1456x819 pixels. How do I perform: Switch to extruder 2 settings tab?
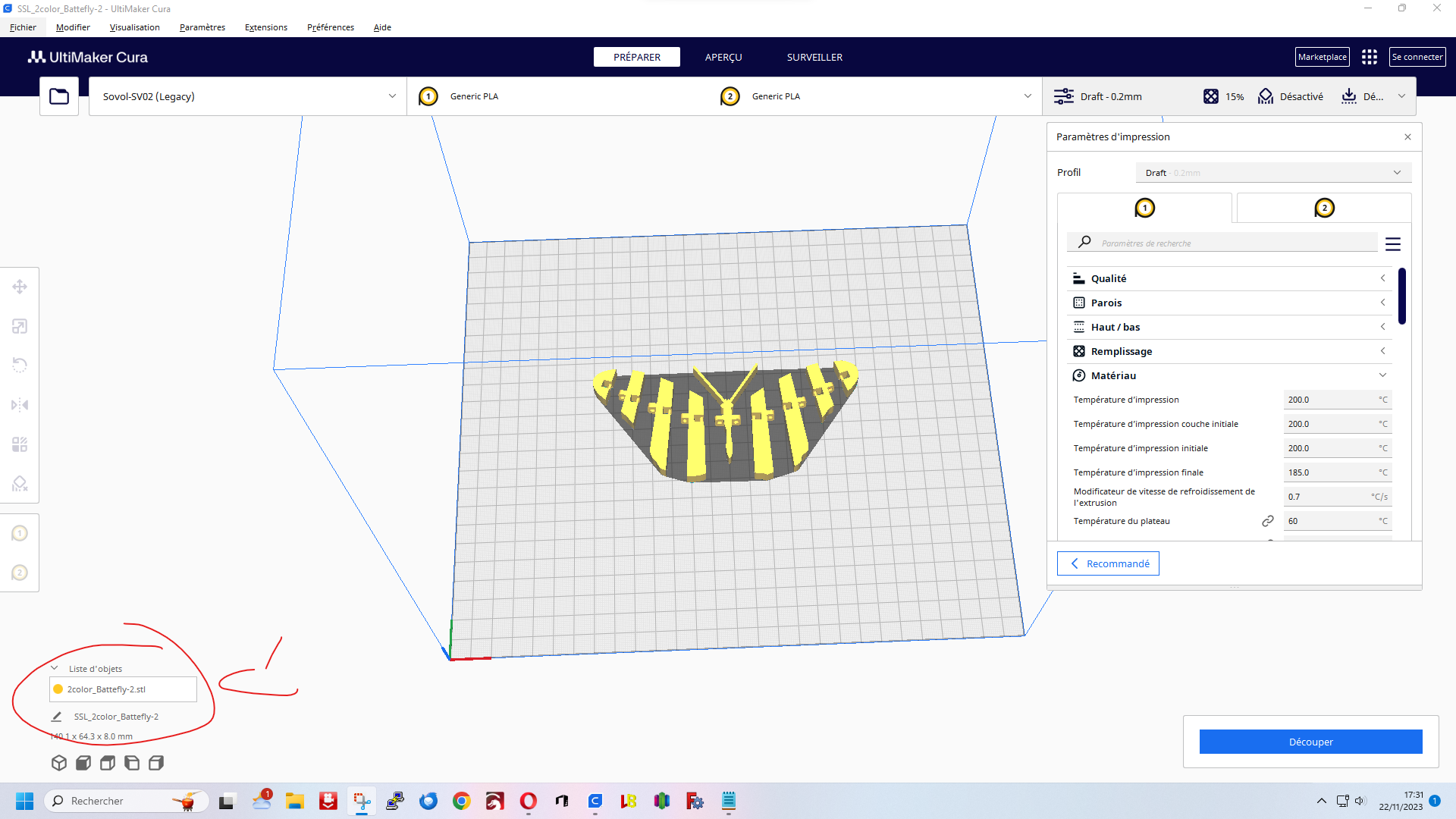(1323, 208)
